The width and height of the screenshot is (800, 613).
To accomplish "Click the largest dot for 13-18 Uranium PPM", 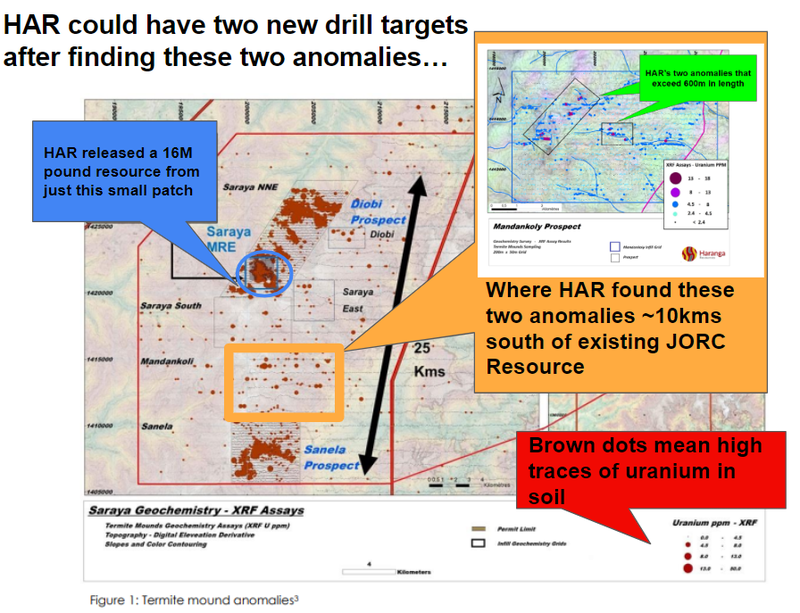I will pyautogui.click(x=675, y=178).
